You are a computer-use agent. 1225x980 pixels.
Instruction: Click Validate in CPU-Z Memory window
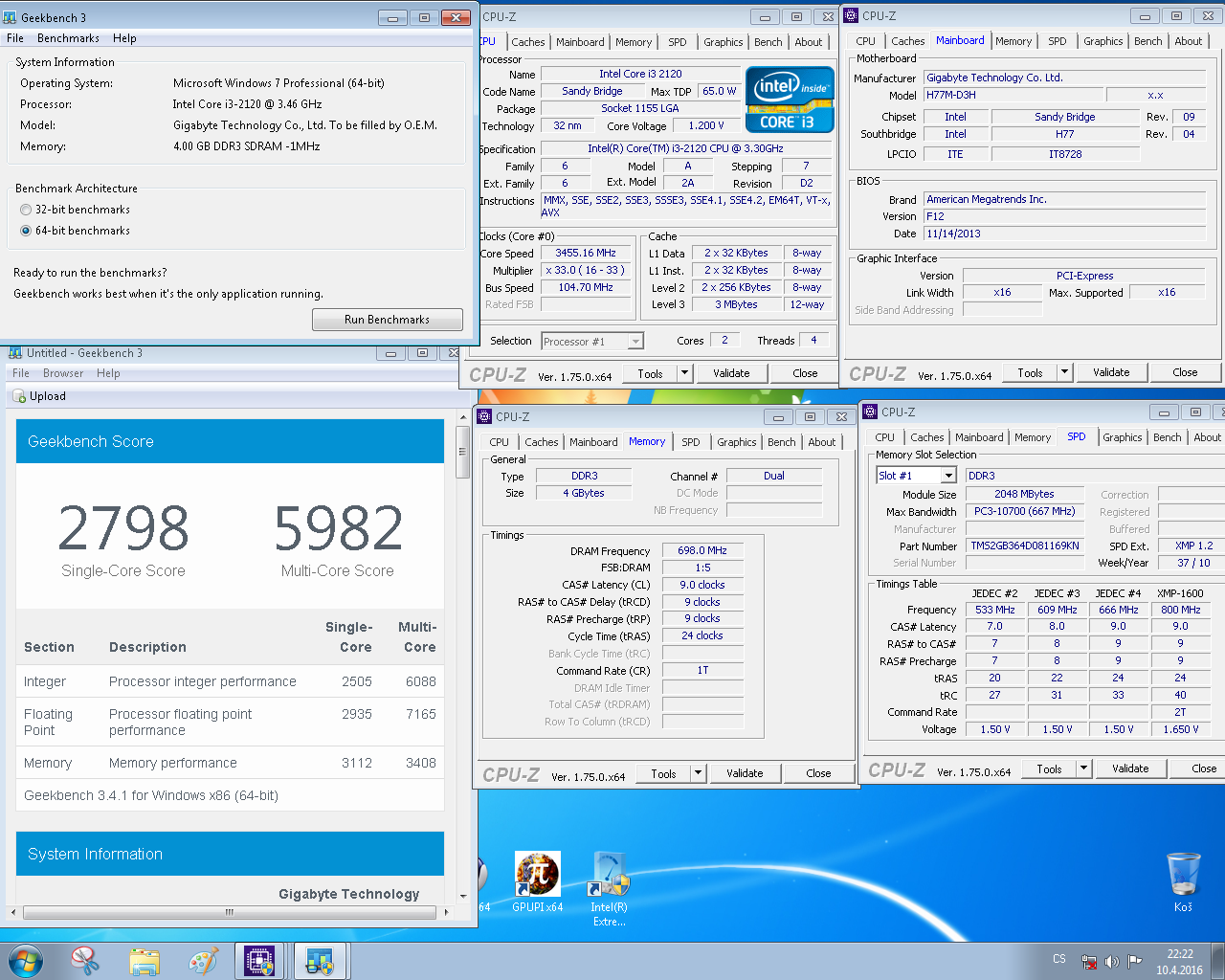pyautogui.click(x=745, y=773)
